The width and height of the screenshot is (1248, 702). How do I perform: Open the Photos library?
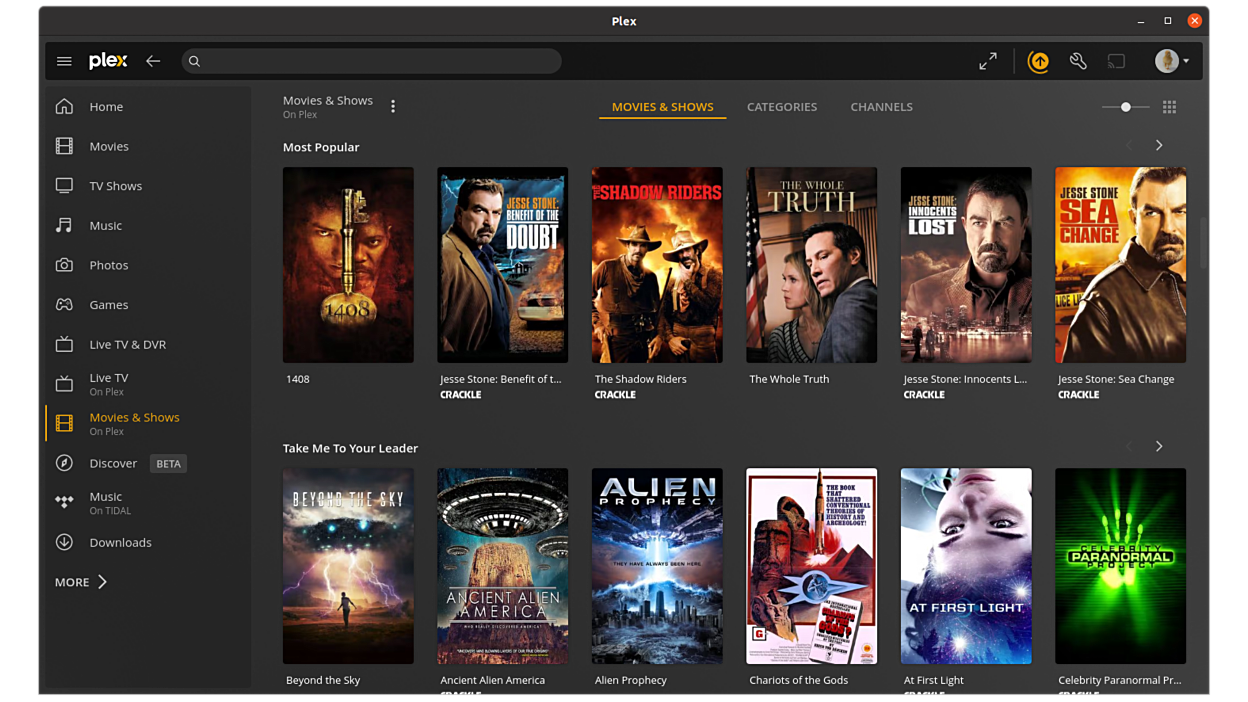(x=108, y=265)
